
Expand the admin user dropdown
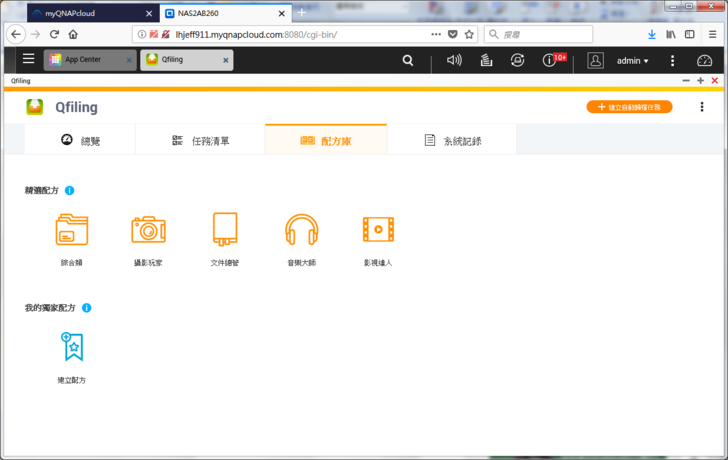pos(632,61)
